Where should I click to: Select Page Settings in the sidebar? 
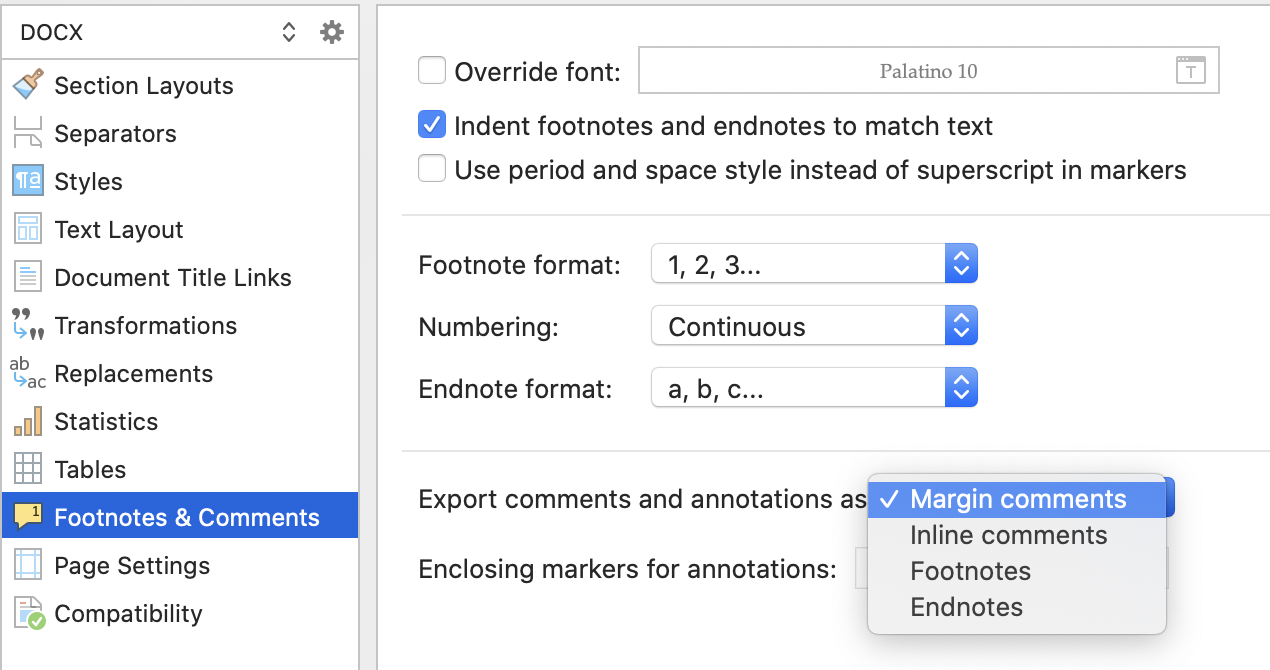179,565
